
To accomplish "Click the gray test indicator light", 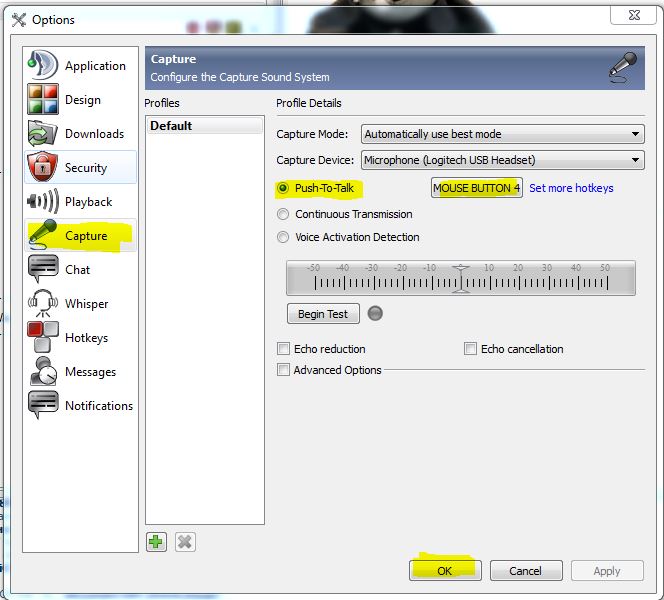I will coord(375,314).
